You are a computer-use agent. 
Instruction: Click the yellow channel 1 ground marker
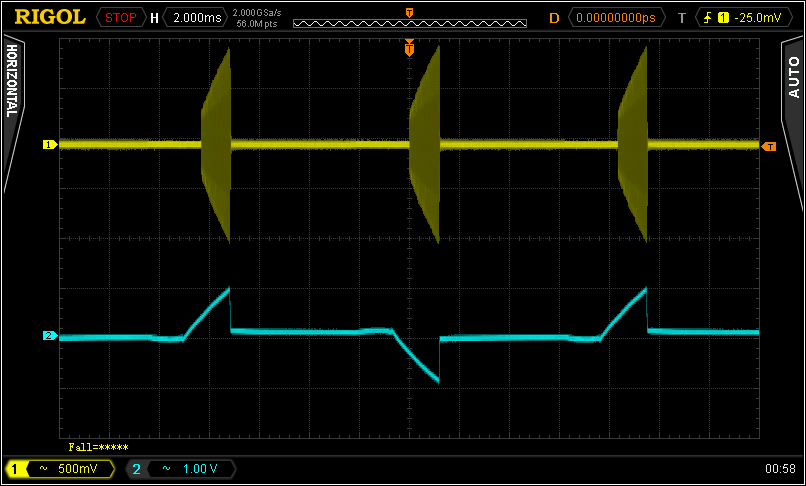[47, 145]
